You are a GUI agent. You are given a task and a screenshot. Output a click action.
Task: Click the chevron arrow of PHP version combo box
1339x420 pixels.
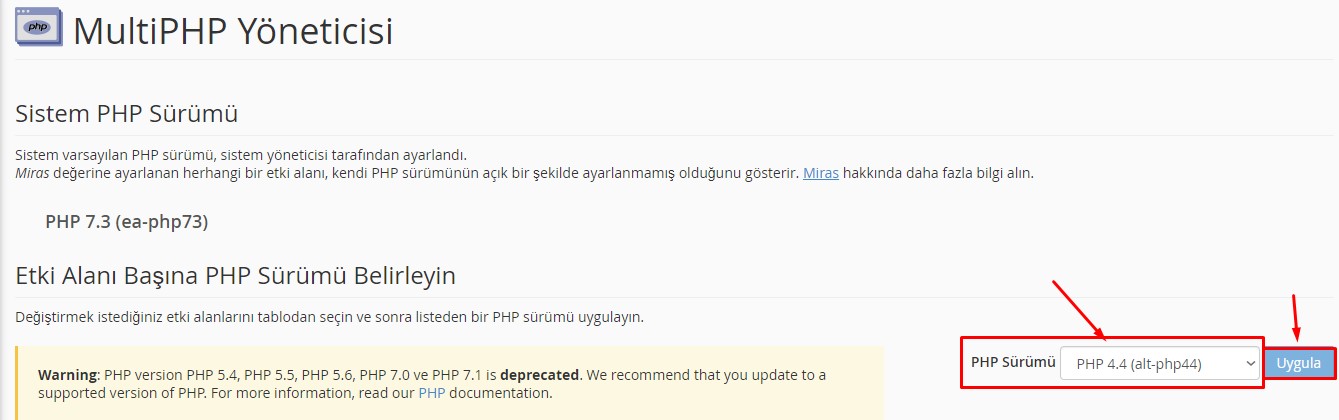1249,365
